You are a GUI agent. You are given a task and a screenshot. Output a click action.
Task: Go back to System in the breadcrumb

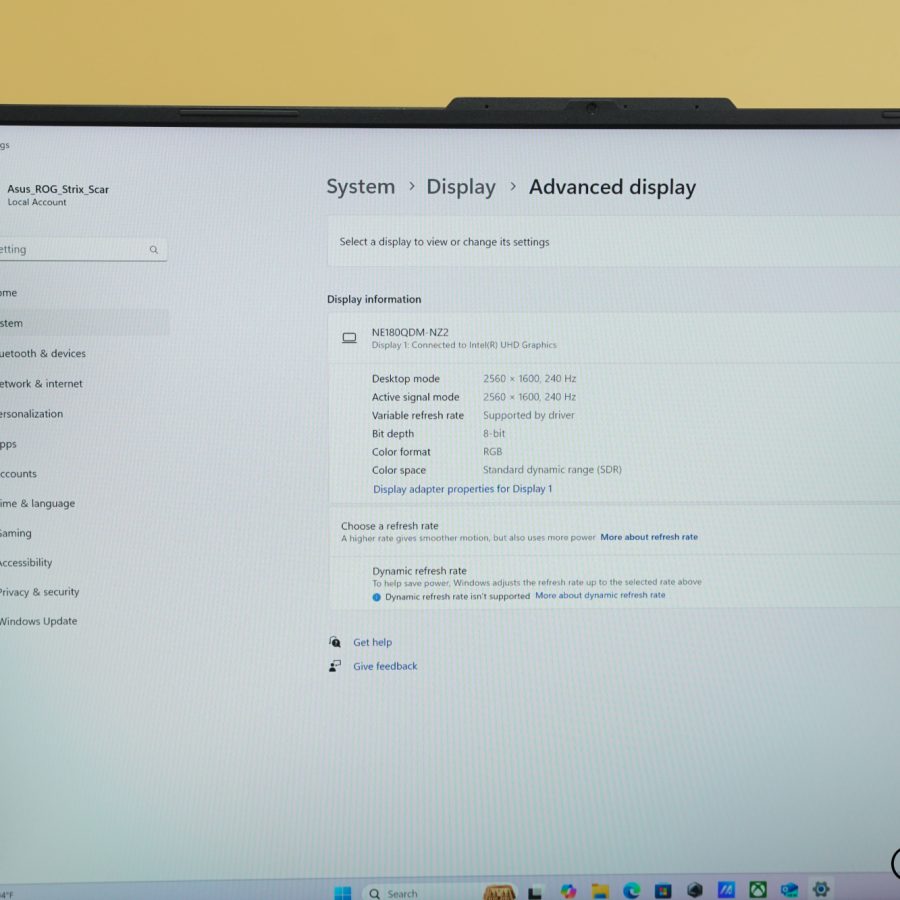(360, 187)
